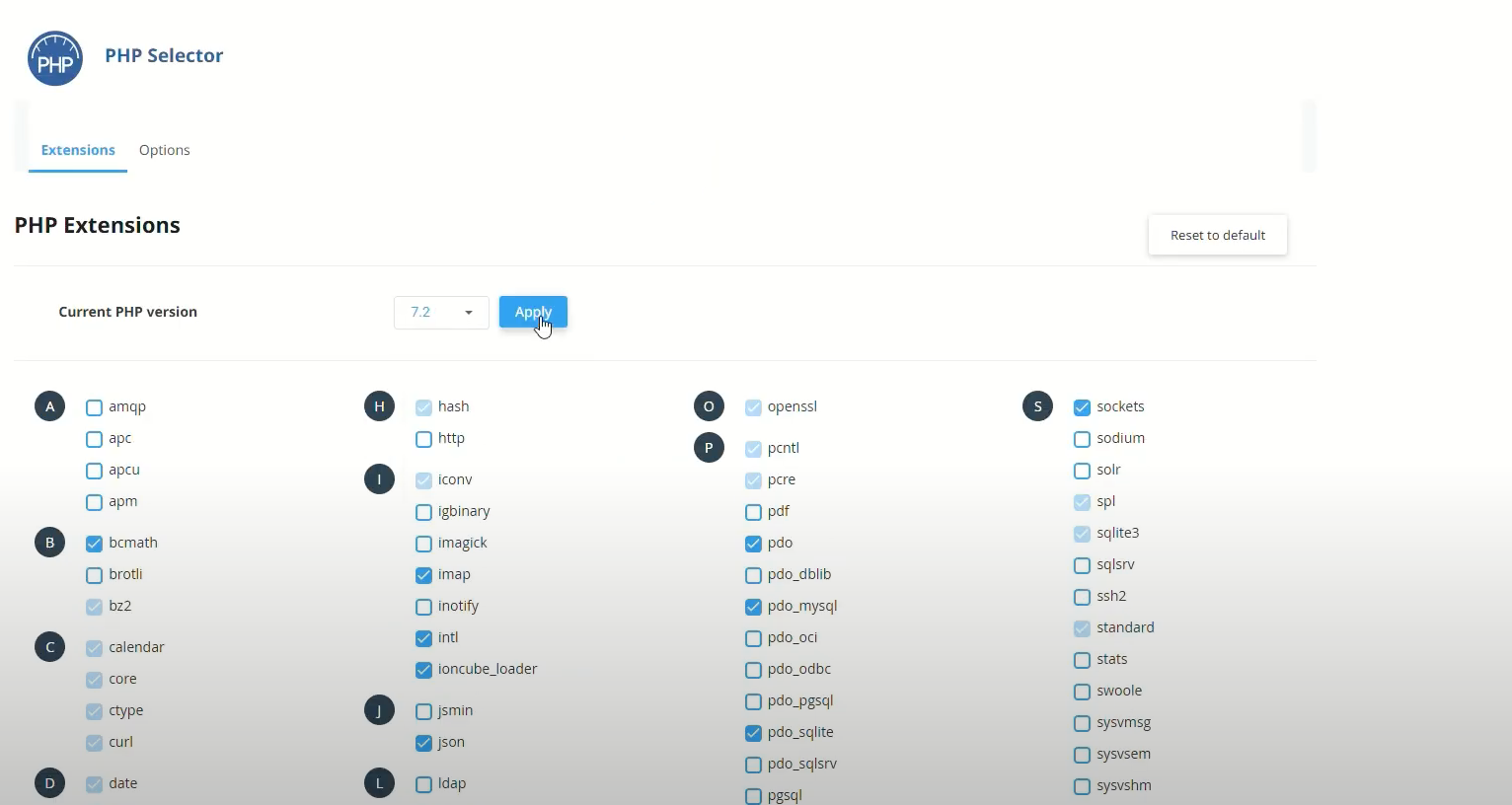Click the letter H group badge
Screen dimensions: 1512x805
tap(379, 406)
